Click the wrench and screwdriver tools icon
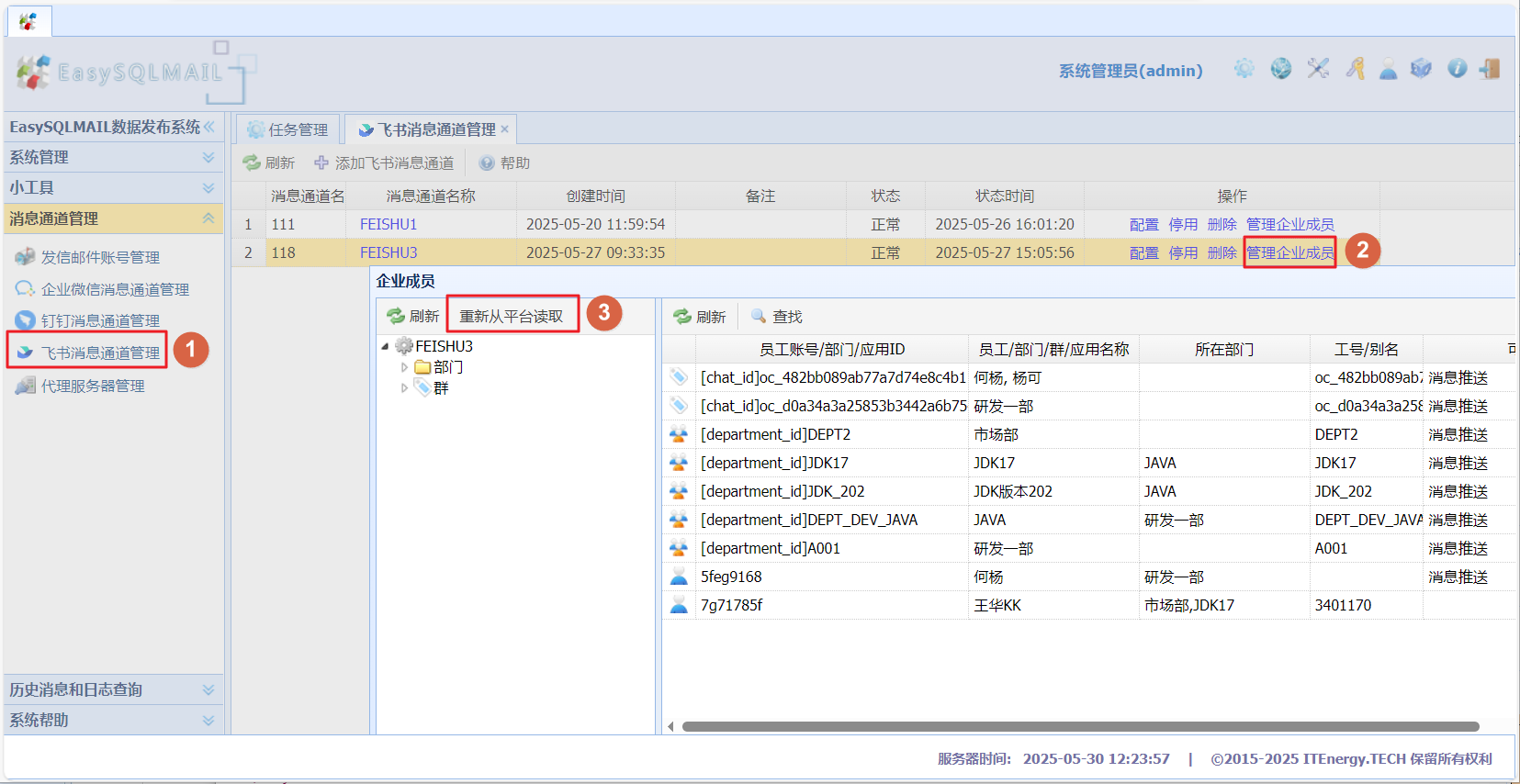The height and width of the screenshot is (784, 1520). tap(1318, 69)
